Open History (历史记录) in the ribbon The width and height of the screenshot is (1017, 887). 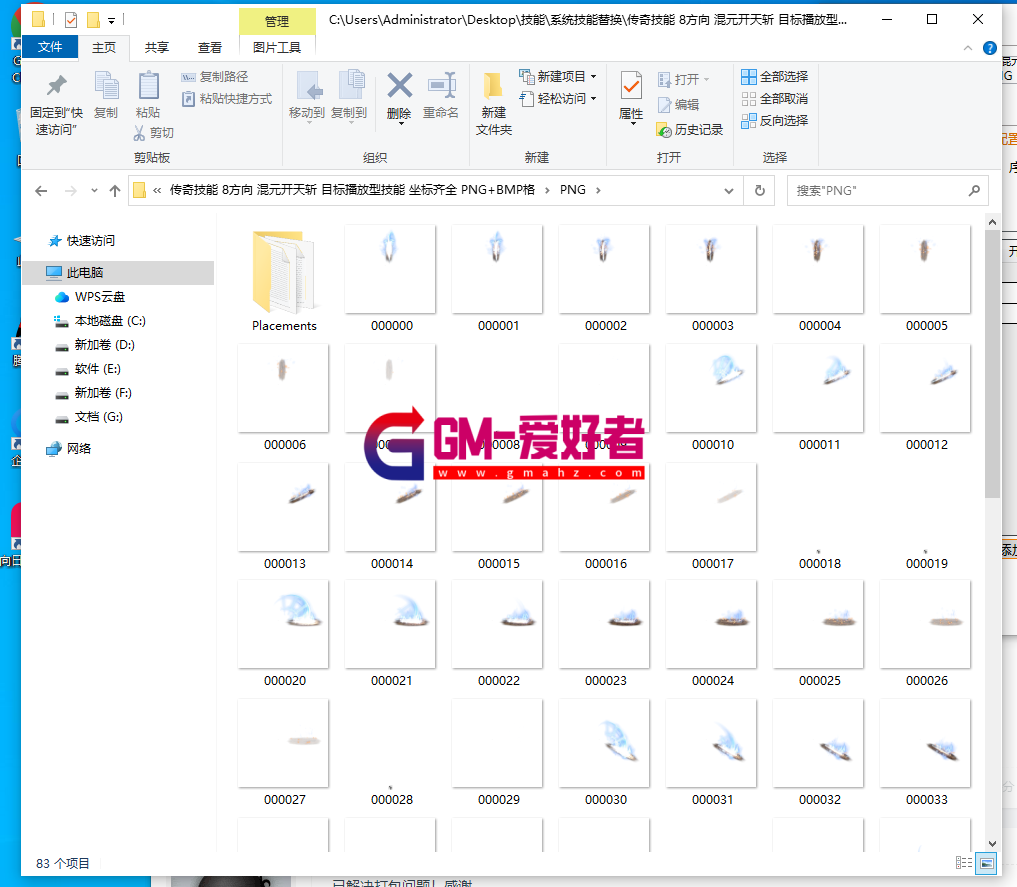tap(690, 130)
